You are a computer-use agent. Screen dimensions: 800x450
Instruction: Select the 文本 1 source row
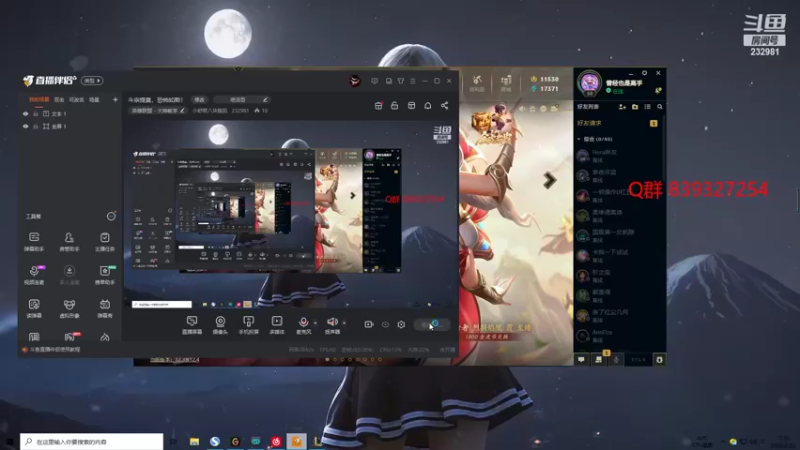(69, 114)
